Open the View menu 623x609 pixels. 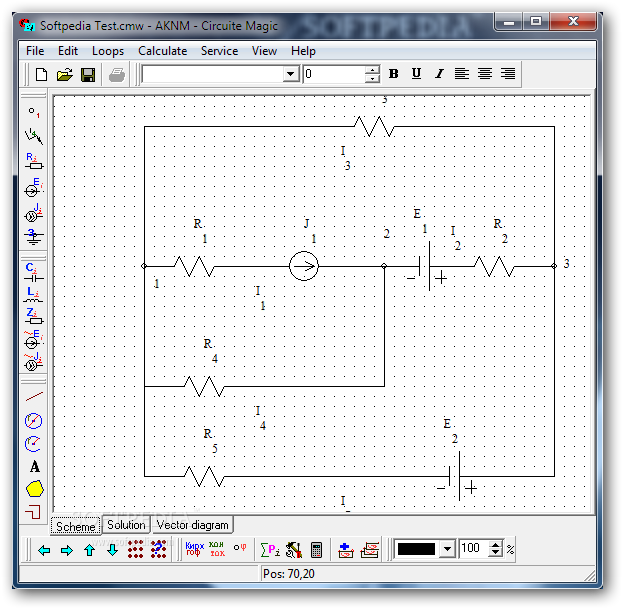point(264,51)
